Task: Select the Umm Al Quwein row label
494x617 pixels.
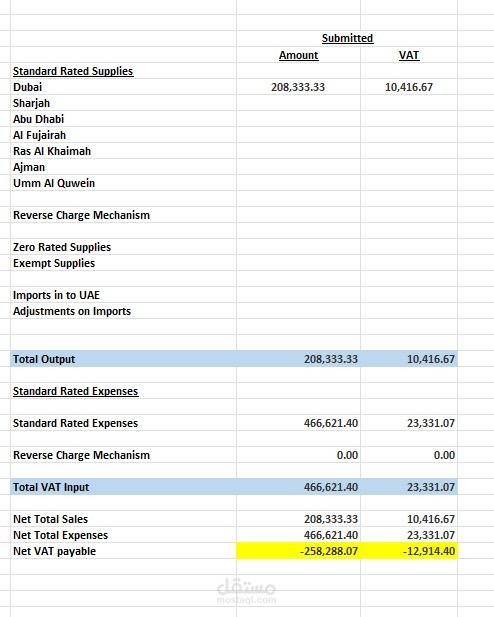Action: tap(54, 183)
